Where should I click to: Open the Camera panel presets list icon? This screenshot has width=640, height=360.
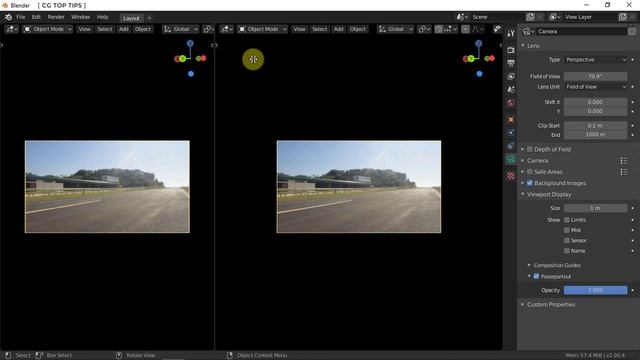(624, 160)
